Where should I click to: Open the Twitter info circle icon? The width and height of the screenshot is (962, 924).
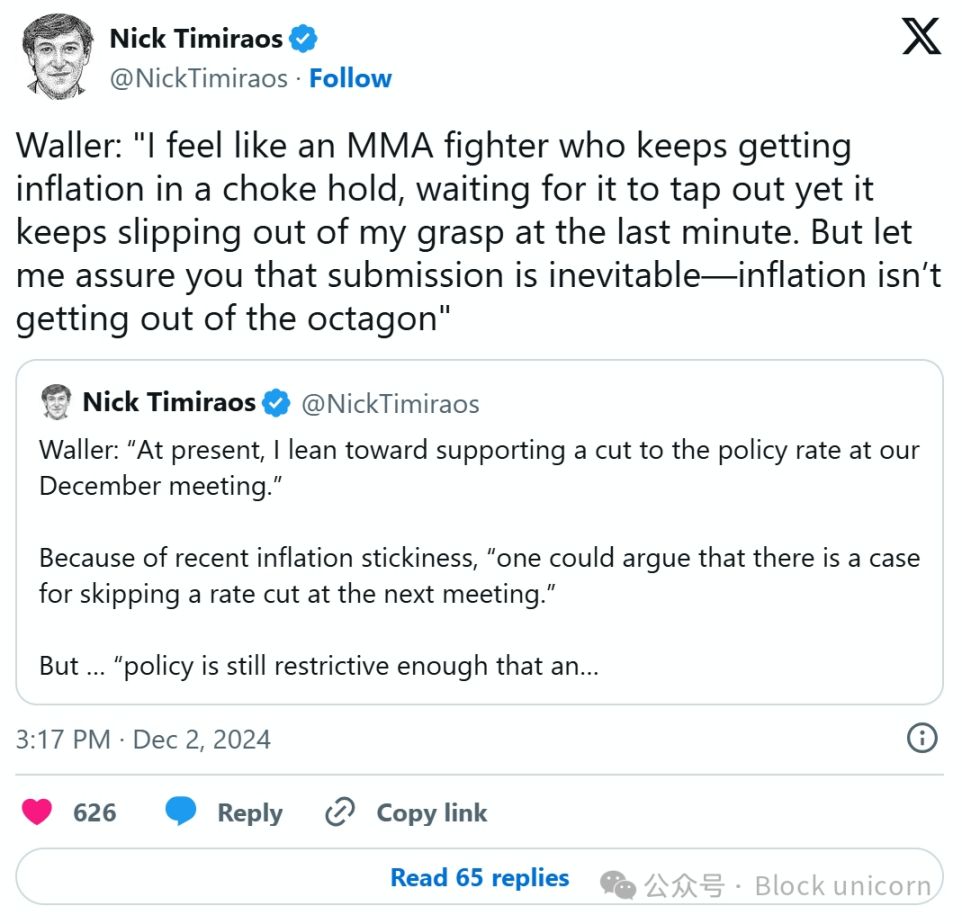(x=921, y=739)
